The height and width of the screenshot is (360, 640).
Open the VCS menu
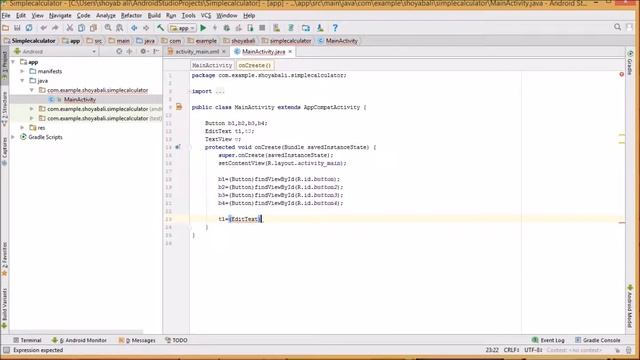pos(206,16)
